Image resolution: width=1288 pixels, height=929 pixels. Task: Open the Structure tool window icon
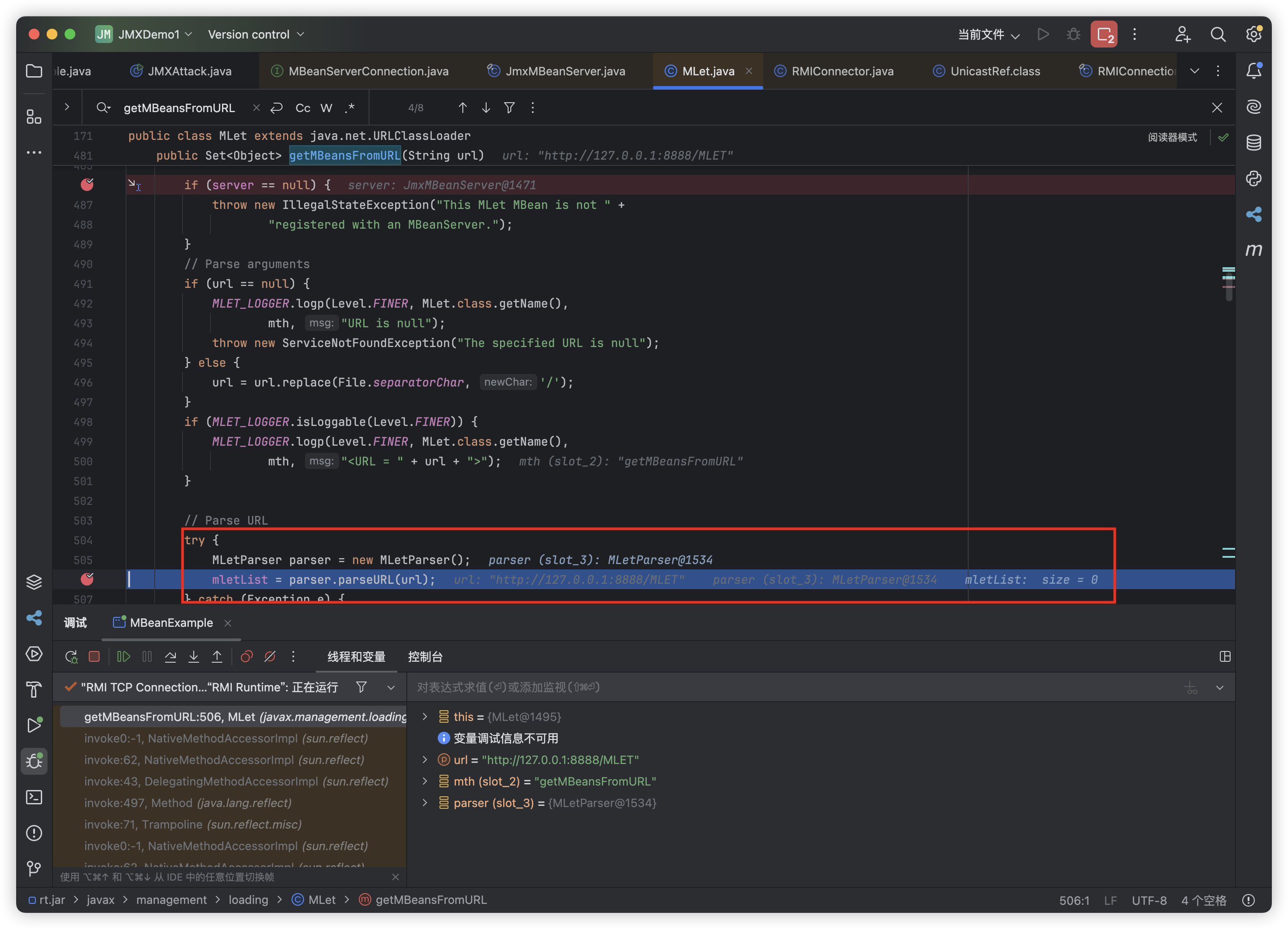(34, 117)
